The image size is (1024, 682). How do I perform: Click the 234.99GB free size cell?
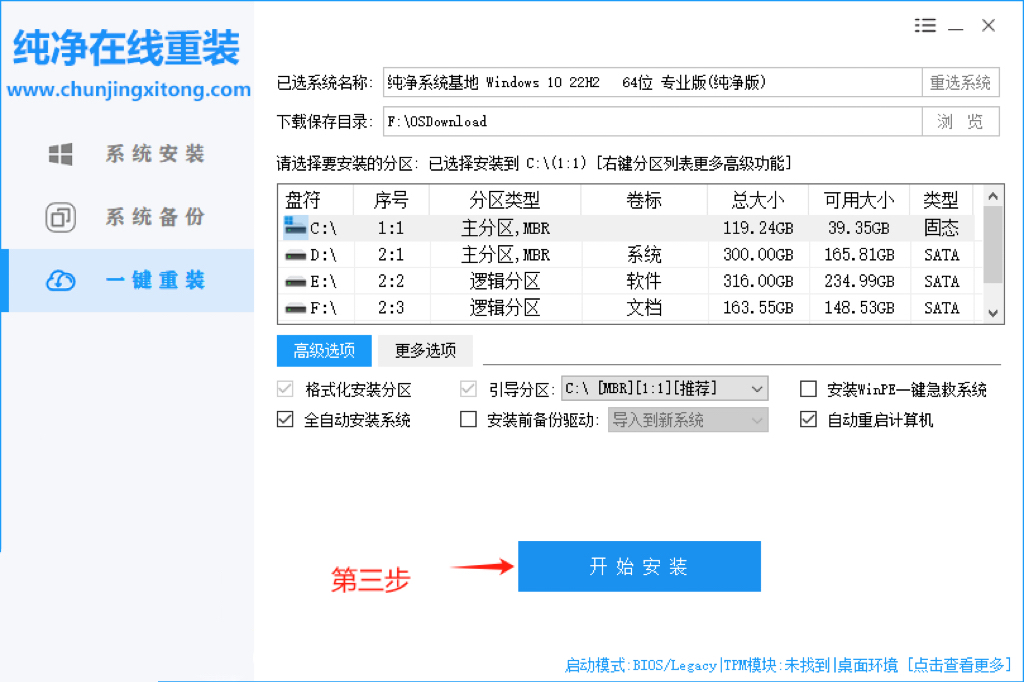[859, 282]
